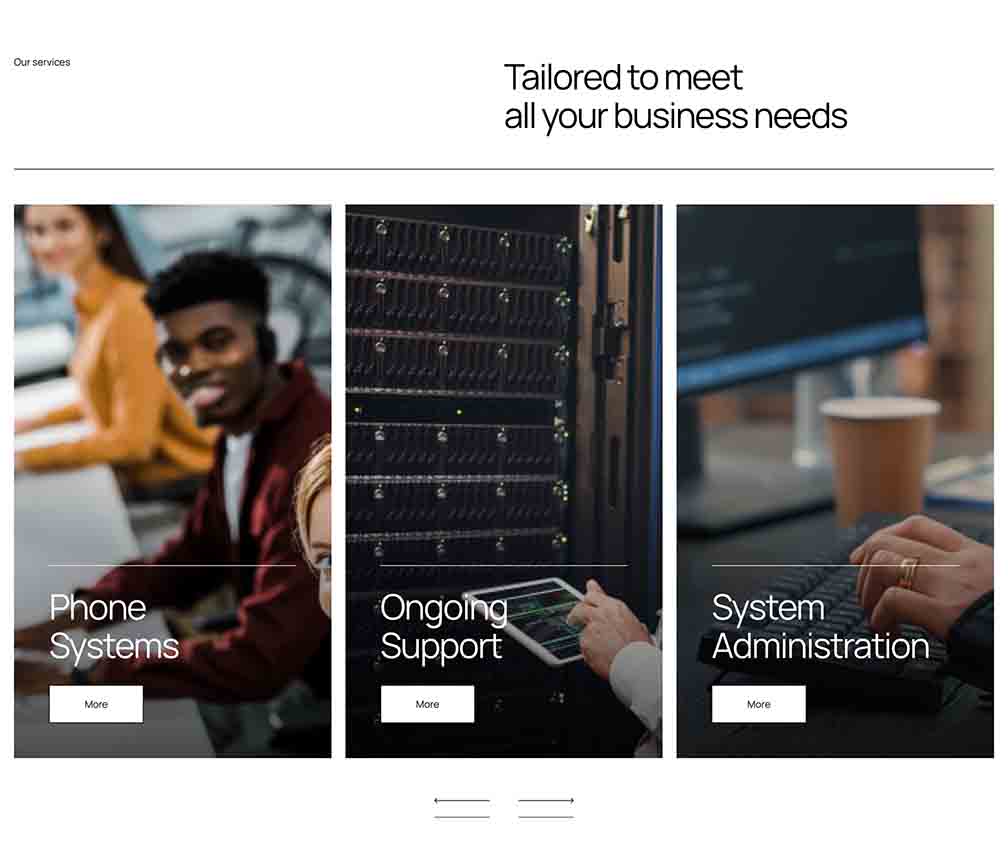Click the Our services label
The image size is (1008, 850).
[42, 62]
